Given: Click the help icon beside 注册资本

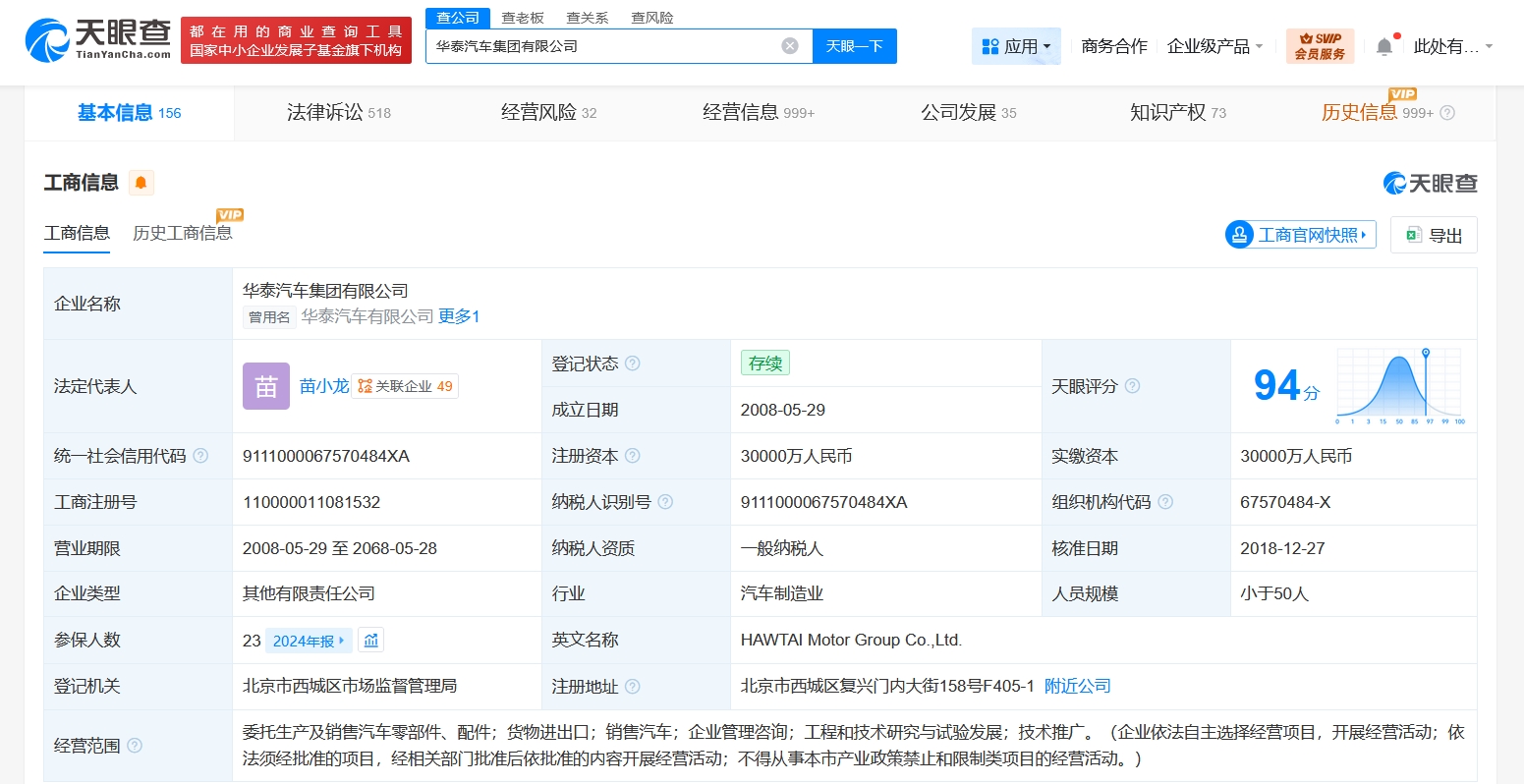Looking at the screenshot, I should [x=633, y=456].
